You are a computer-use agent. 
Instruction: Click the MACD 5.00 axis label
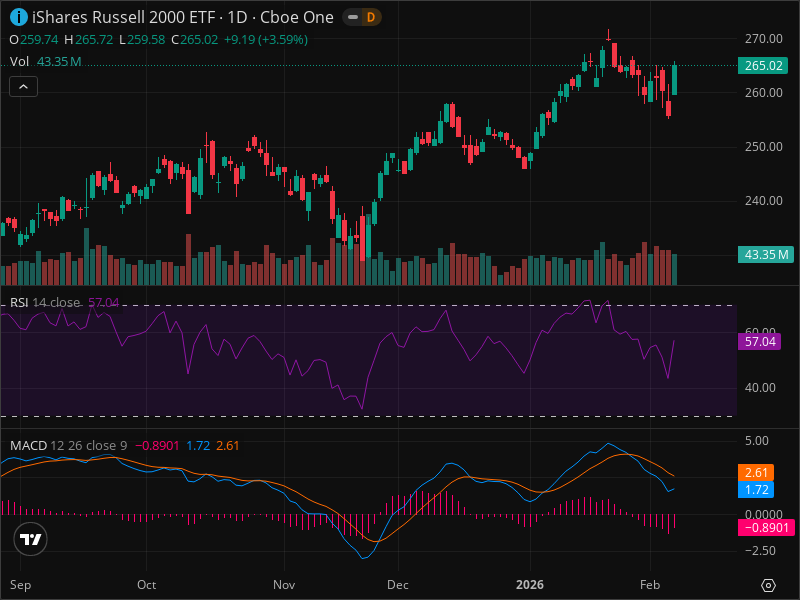[757, 441]
